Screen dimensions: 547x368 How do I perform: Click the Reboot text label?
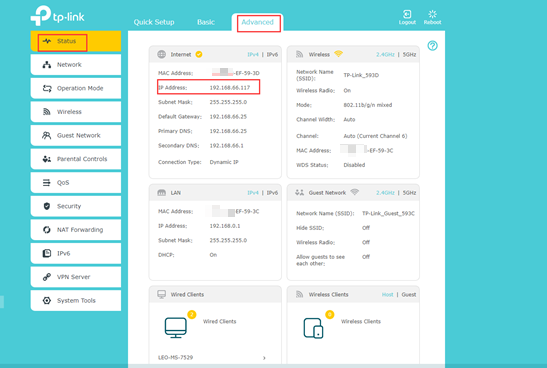(x=433, y=22)
